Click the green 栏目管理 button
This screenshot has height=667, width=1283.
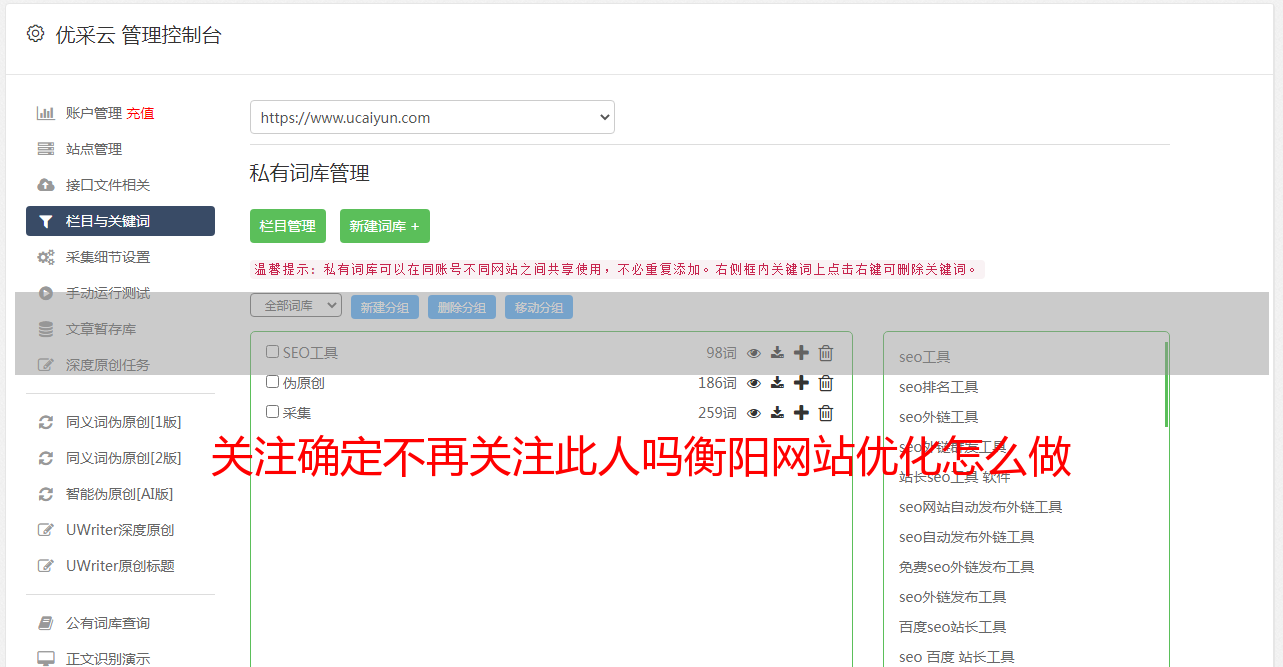click(x=288, y=226)
